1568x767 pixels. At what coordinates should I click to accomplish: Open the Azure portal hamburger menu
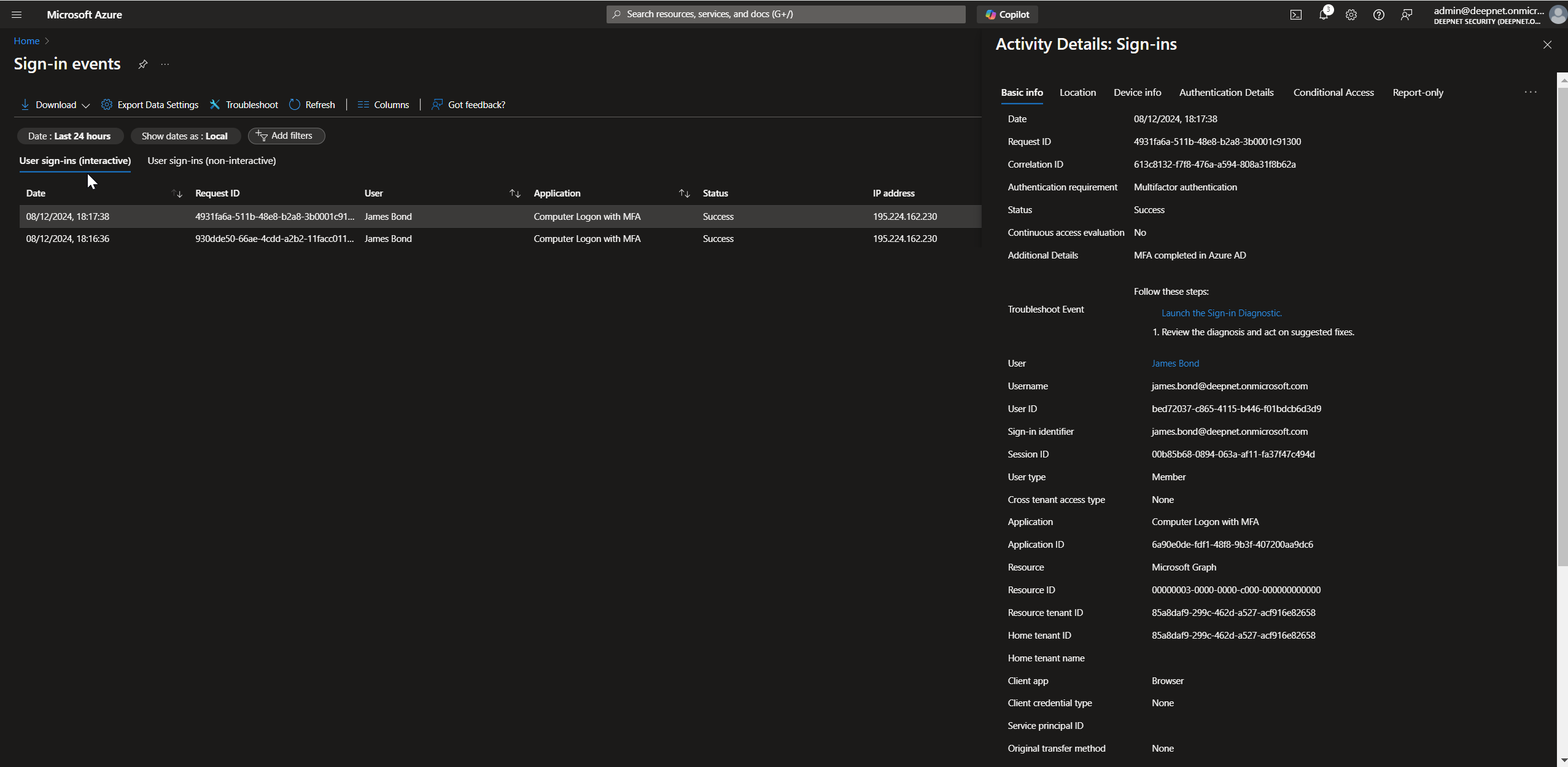click(x=17, y=15)
